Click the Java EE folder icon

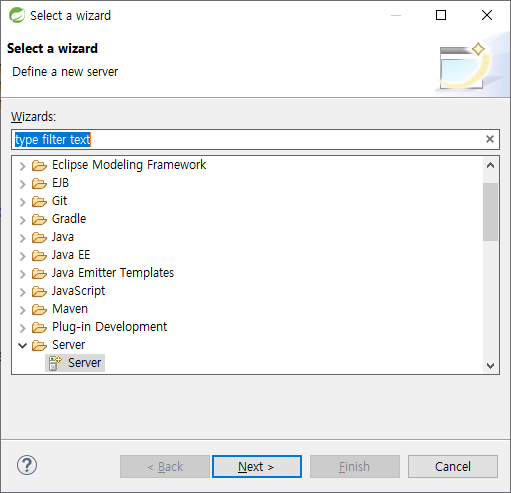[x=39, y=255]
